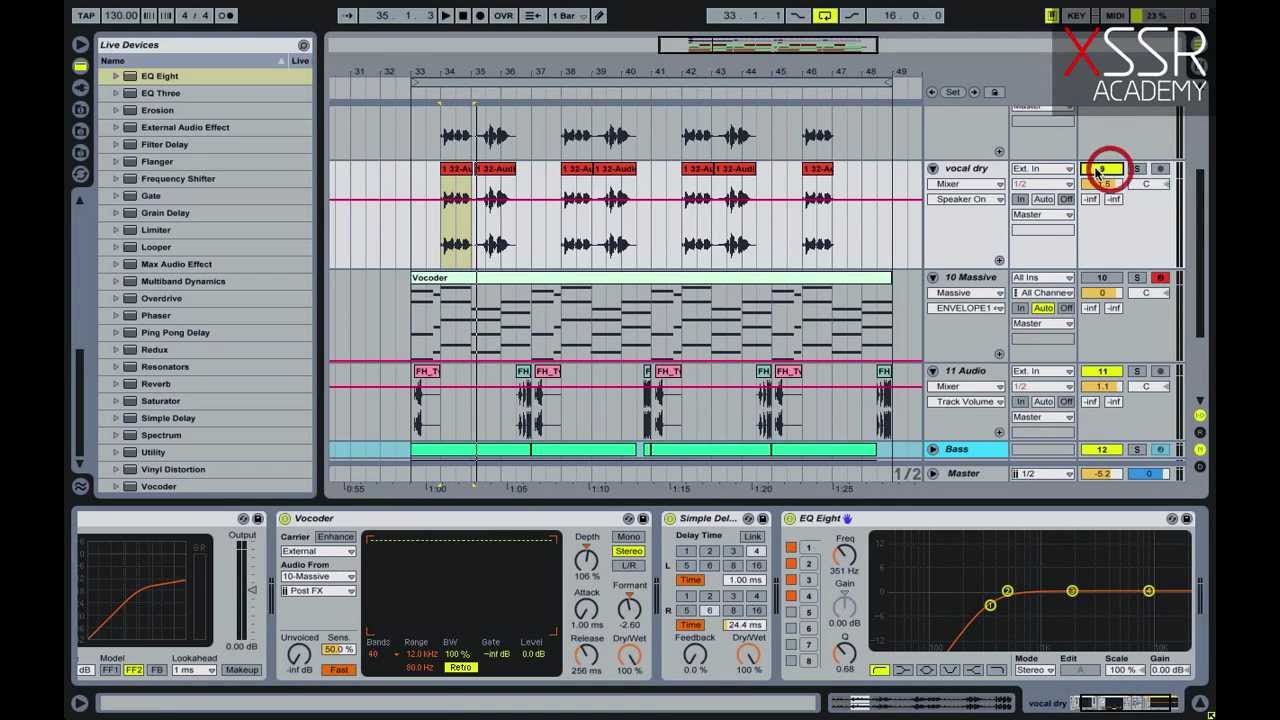Fold the vocal dry track
Screen dimensions: 1280x720
click(x=932, y=169)
